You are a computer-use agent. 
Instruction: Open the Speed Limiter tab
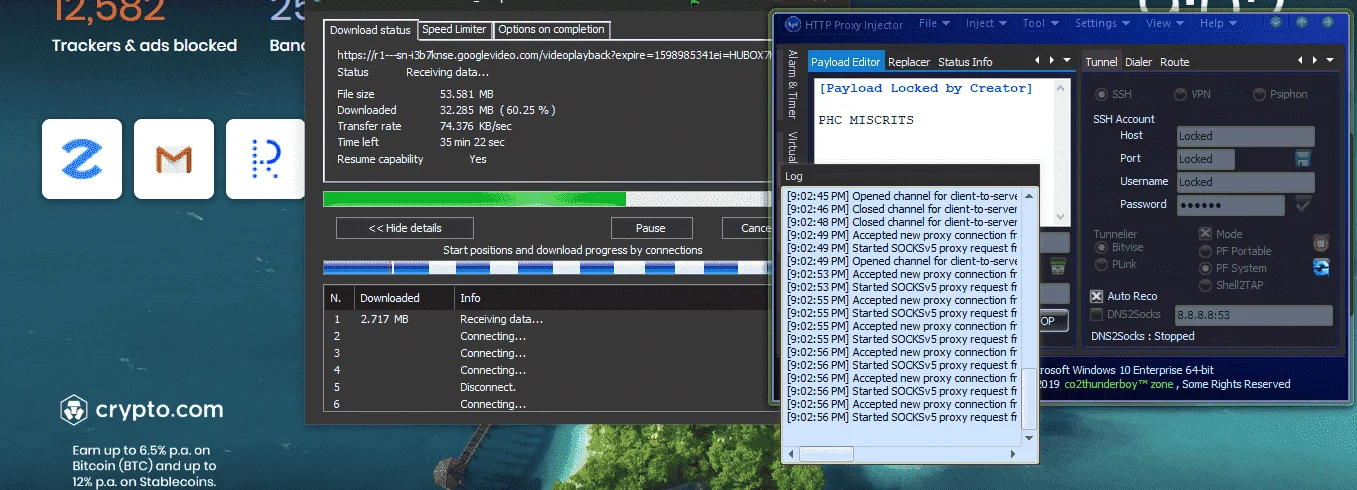pyautogui.click(x=455, y=30)
